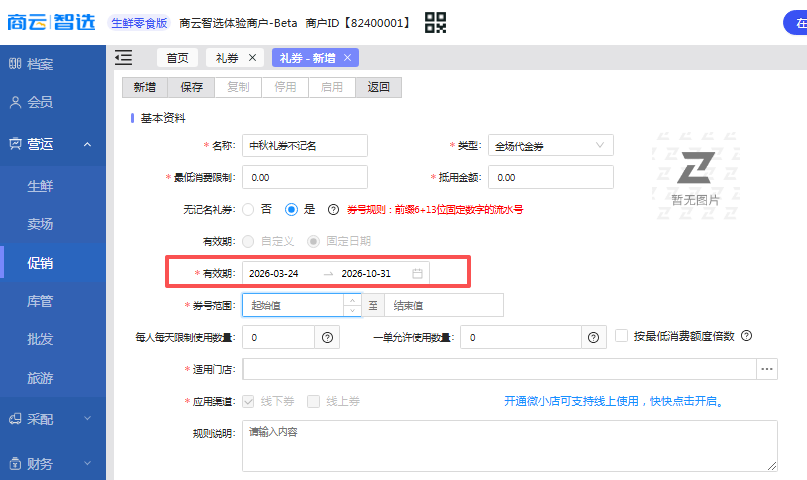This screenshot has width=807, height=480.
Task: Click the 规则说明 text area
Action: tap(510, 445)
